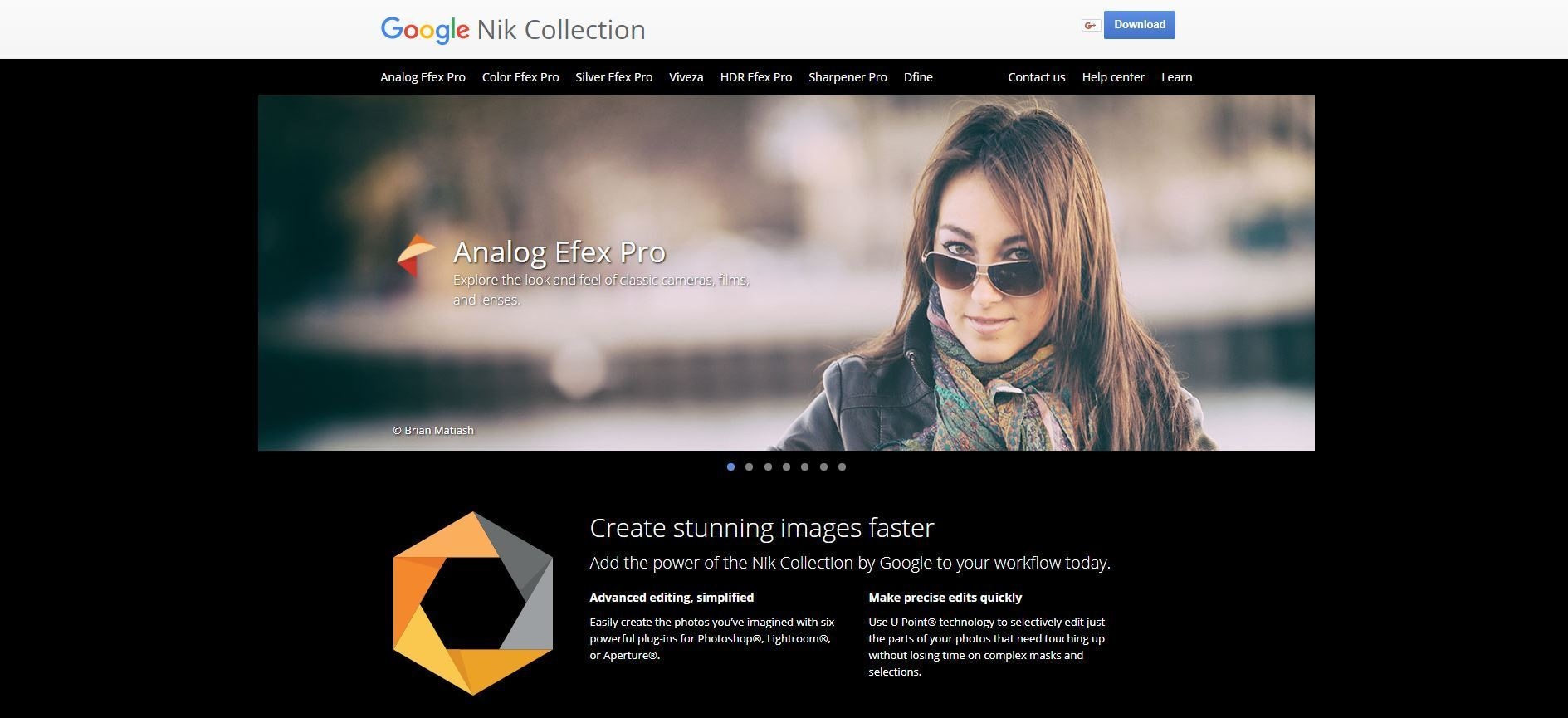Select the second carousel dot
This screenshot has width=1568, height=718.
click(749, 466)
